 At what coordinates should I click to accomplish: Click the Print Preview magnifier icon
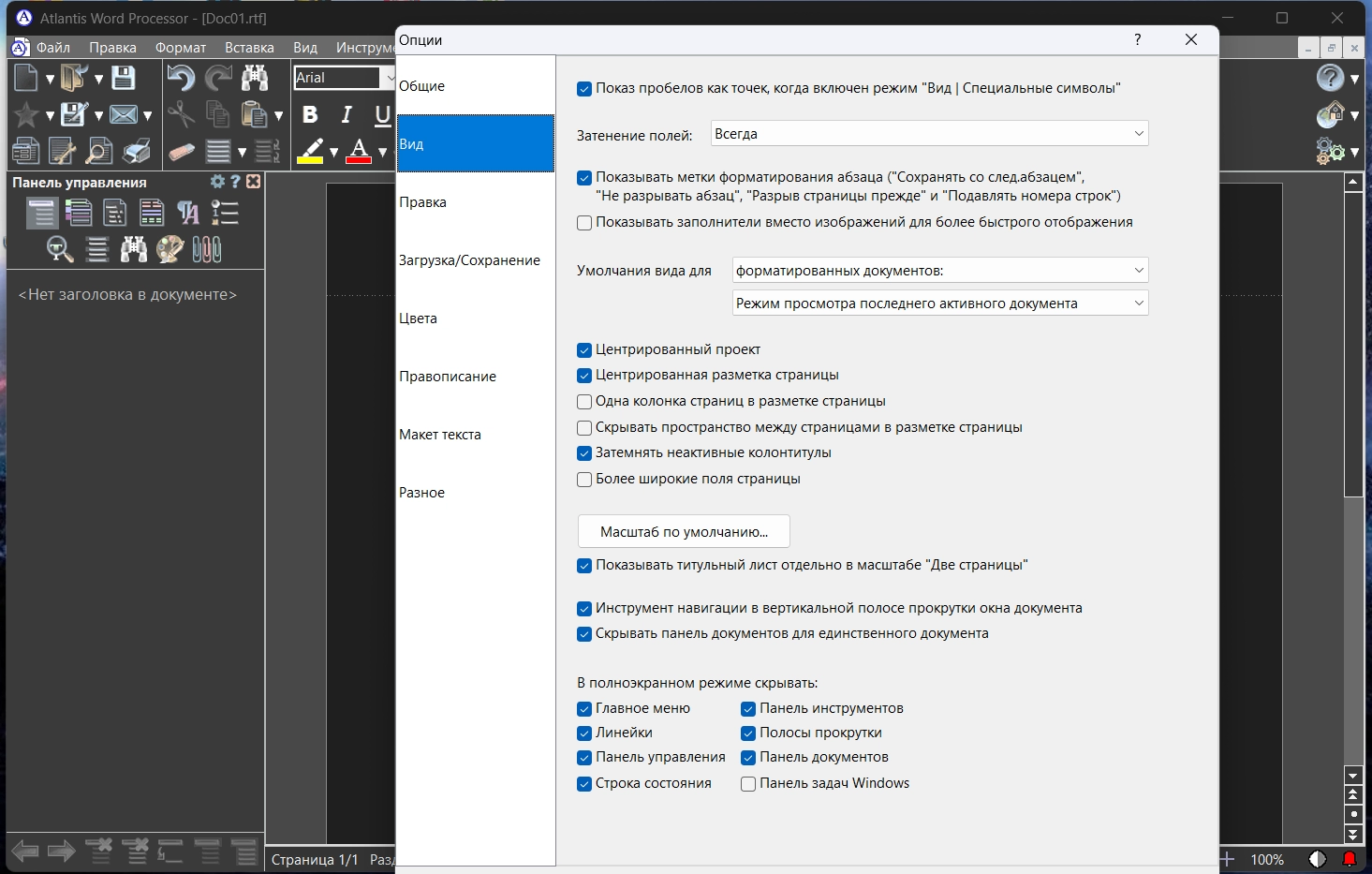click(98, 151)
